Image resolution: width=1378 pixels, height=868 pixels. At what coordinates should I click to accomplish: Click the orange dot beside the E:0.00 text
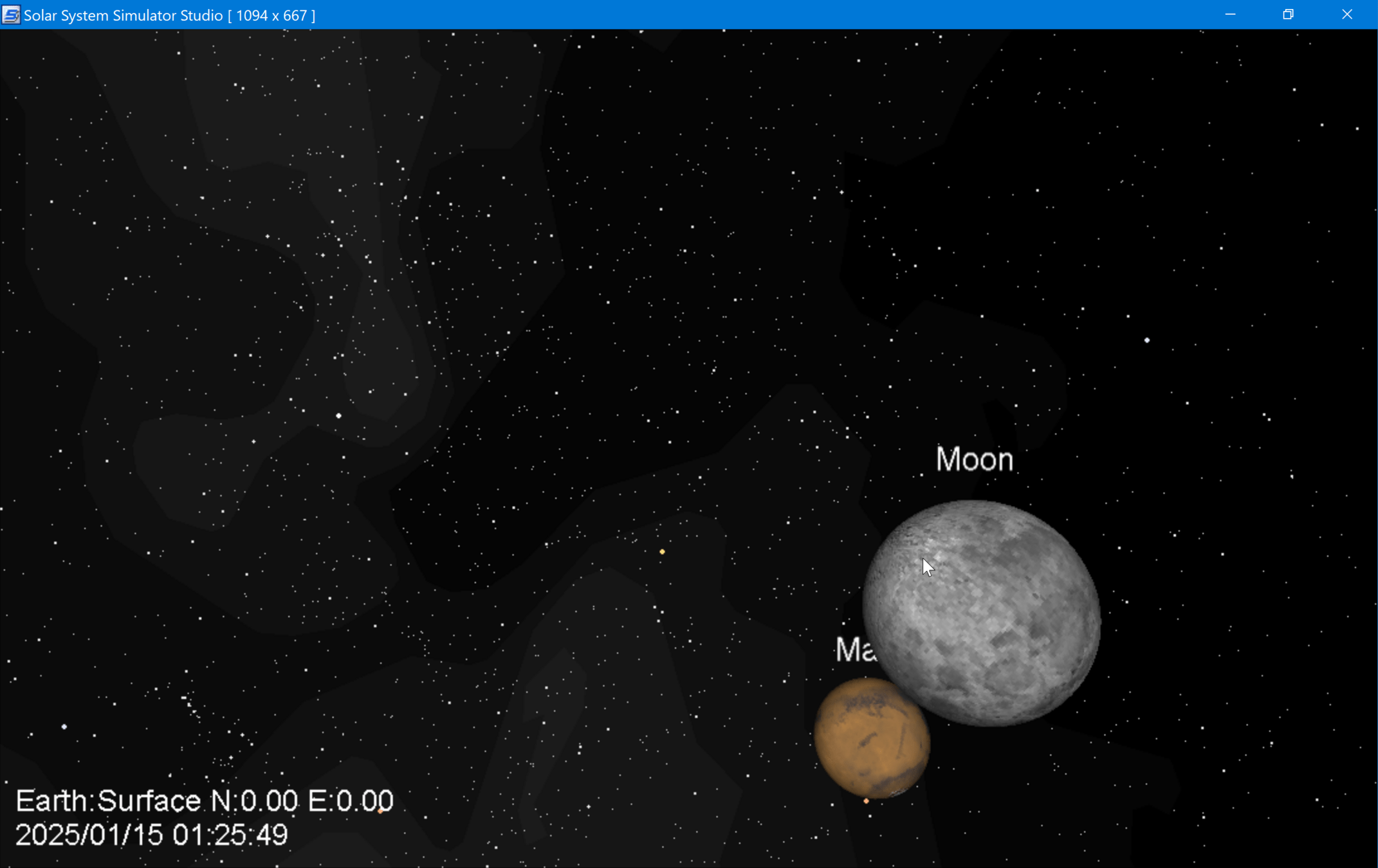click(x=381, y=811)
